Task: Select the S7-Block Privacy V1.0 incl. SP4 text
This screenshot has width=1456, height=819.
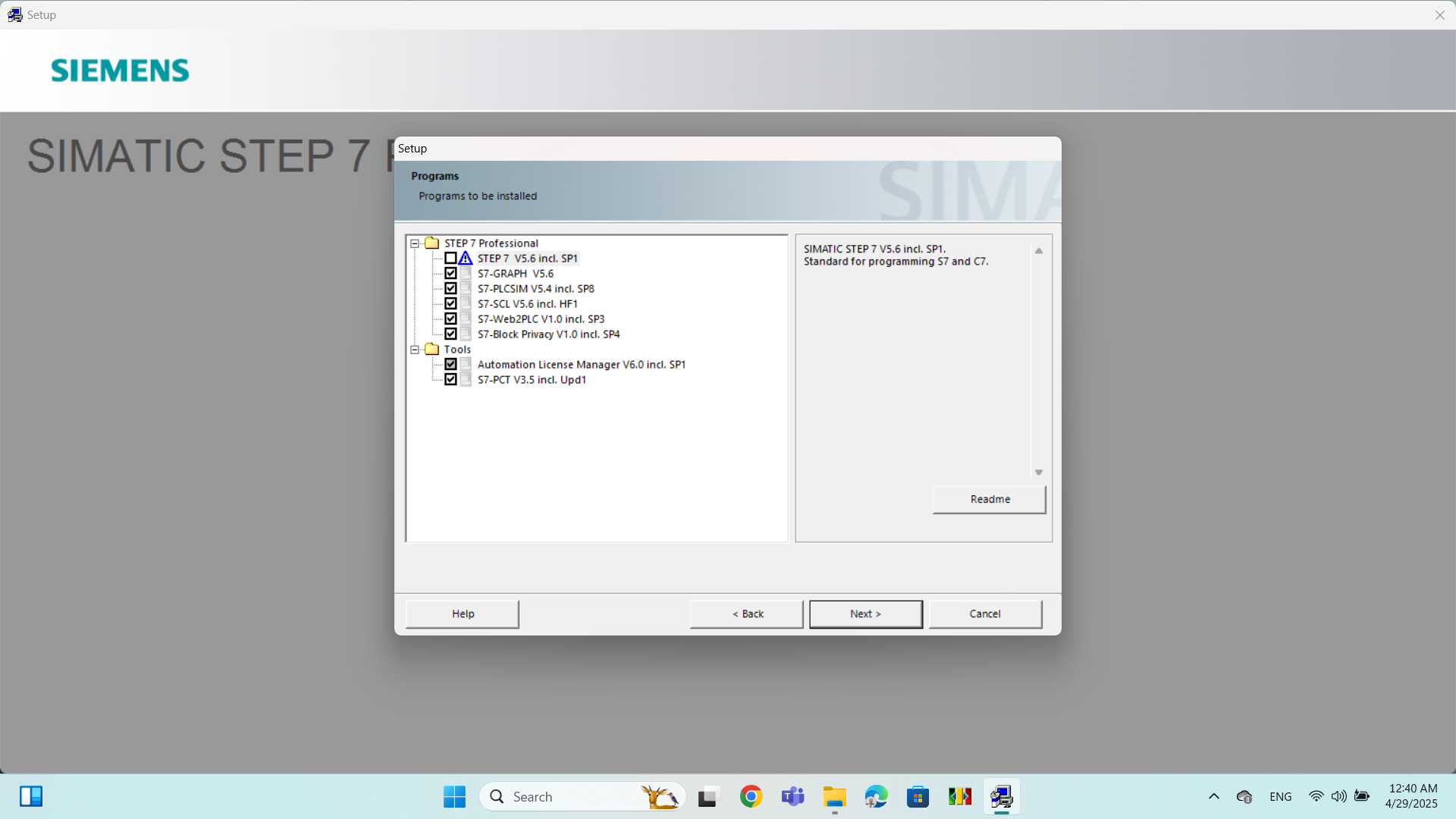Action: 549,334
